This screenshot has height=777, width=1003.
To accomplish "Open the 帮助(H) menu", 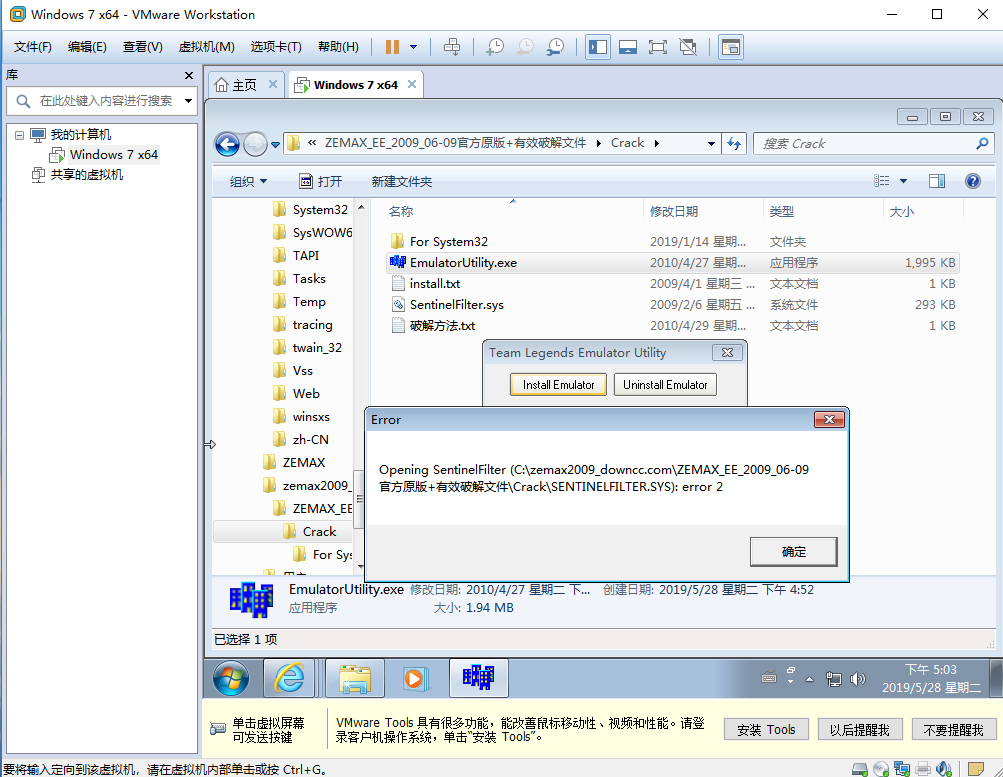I will [x=338, y=47].
